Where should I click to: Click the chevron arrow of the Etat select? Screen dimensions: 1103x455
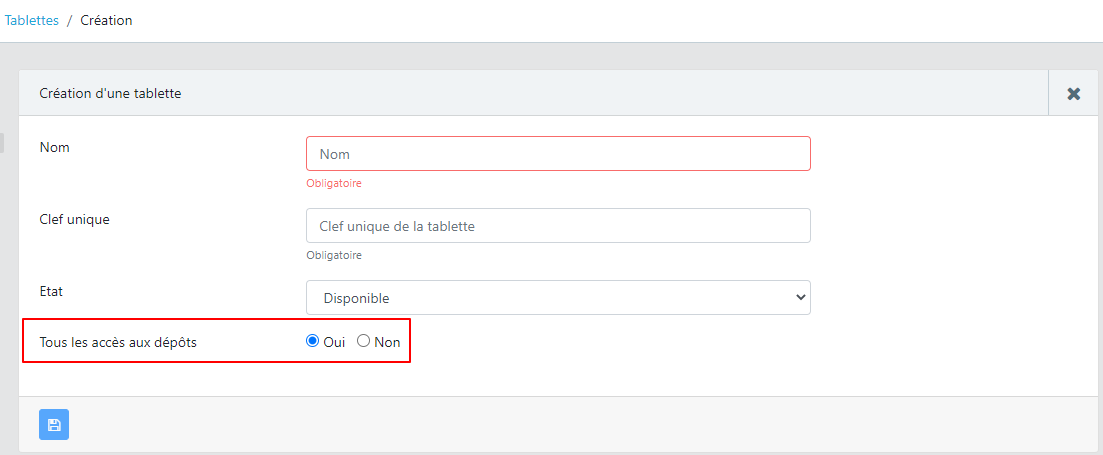point(800,297)
